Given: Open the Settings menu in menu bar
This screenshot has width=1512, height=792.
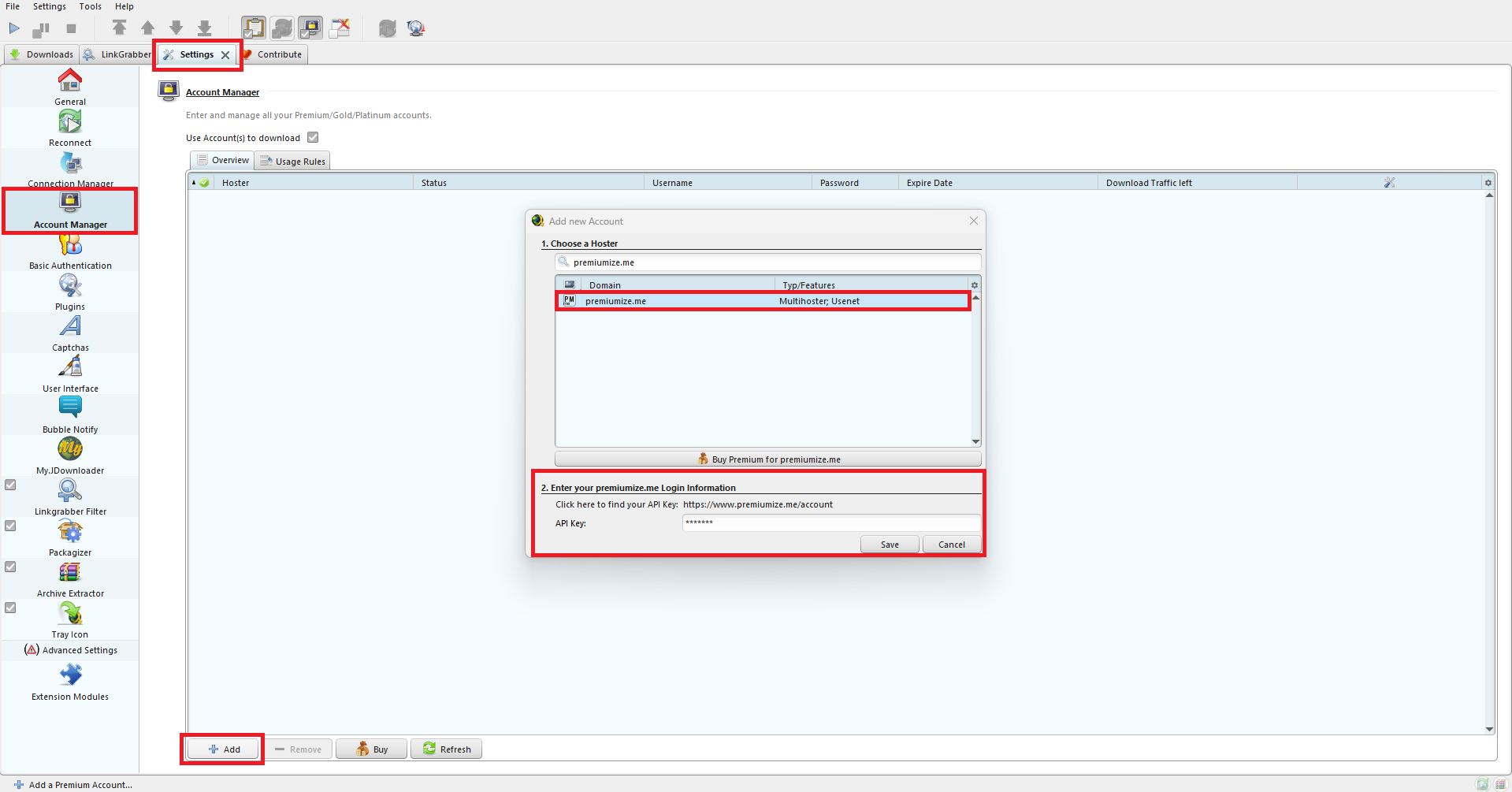Looking at the screenshot, I should [x=50, y=6].
